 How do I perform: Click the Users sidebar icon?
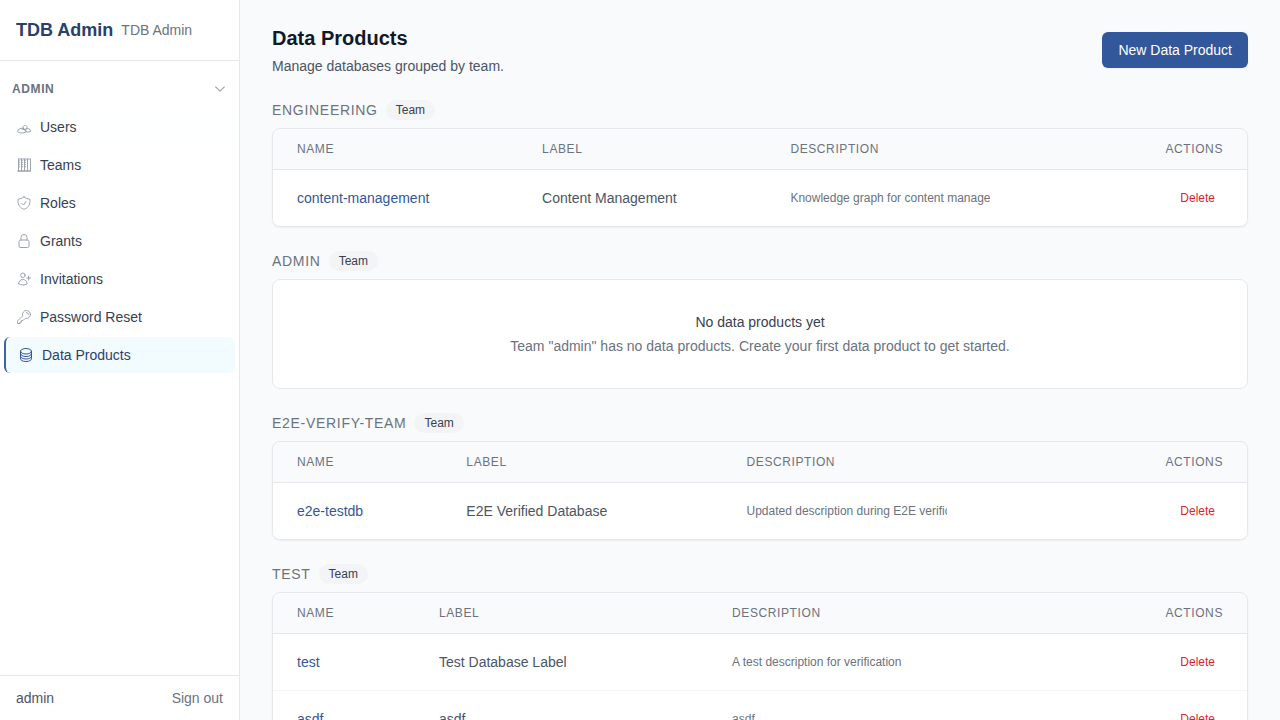[x=24, y=128]
